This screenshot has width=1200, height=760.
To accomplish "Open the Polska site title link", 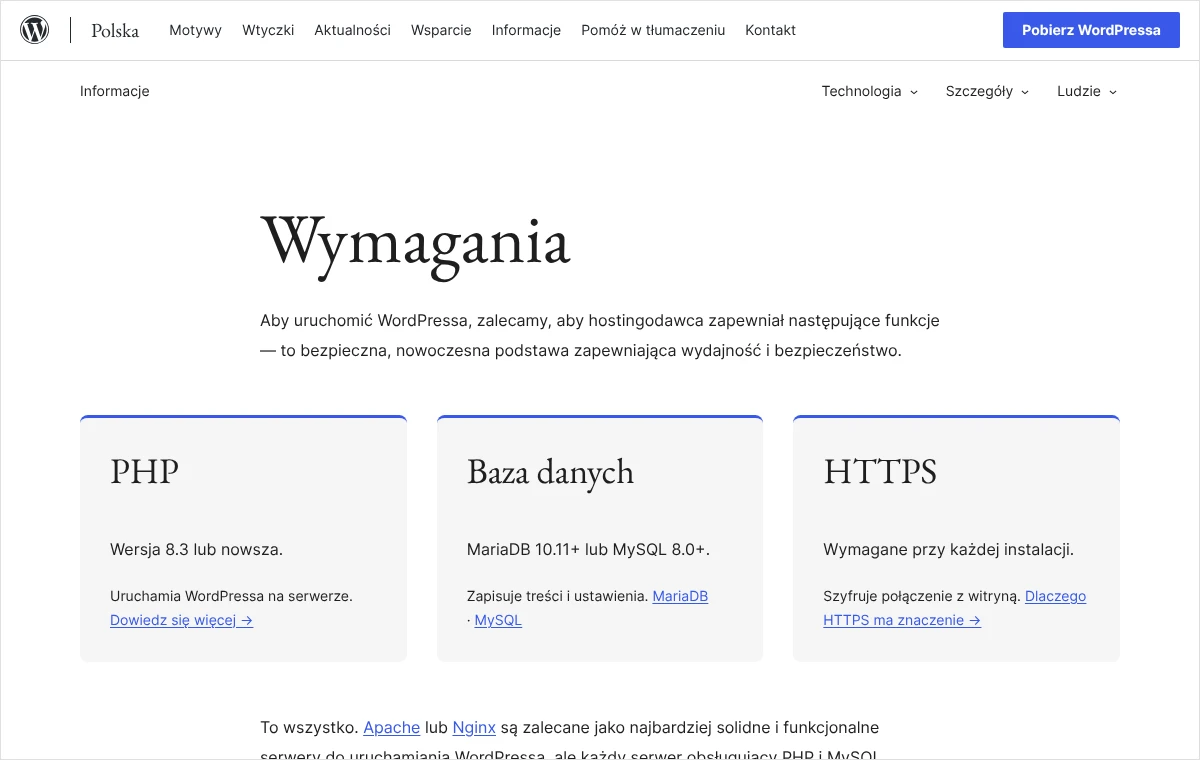I will pos(115,30).
